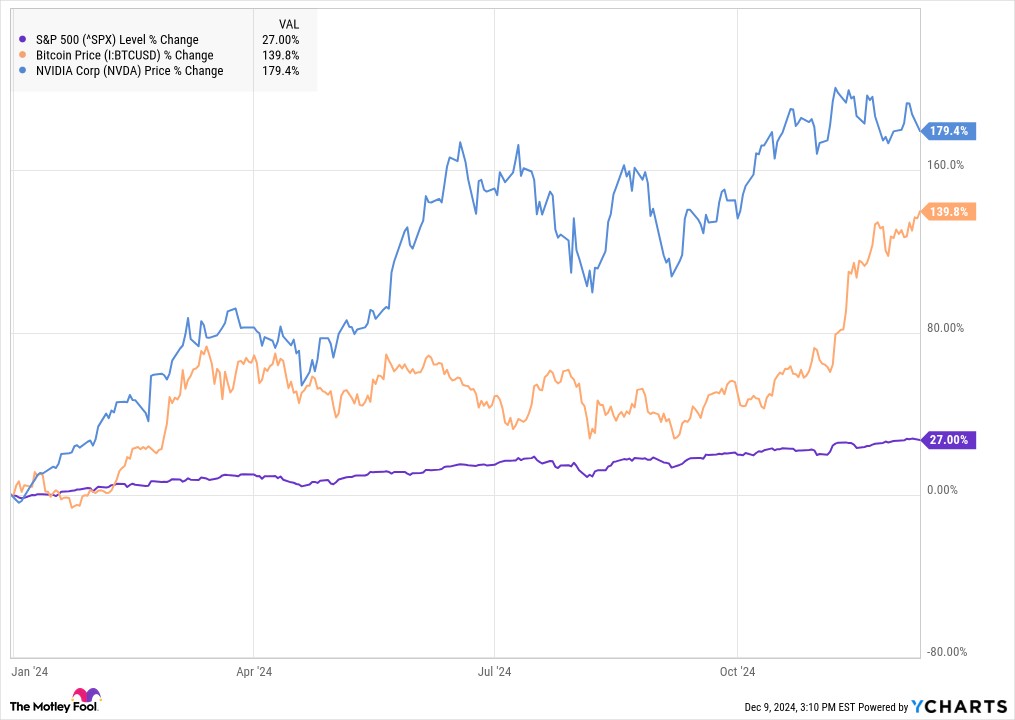Select the S&P 500 (^SPX) legend label
The width and height of the screenshot is (1015, 720).
[117, 39]
